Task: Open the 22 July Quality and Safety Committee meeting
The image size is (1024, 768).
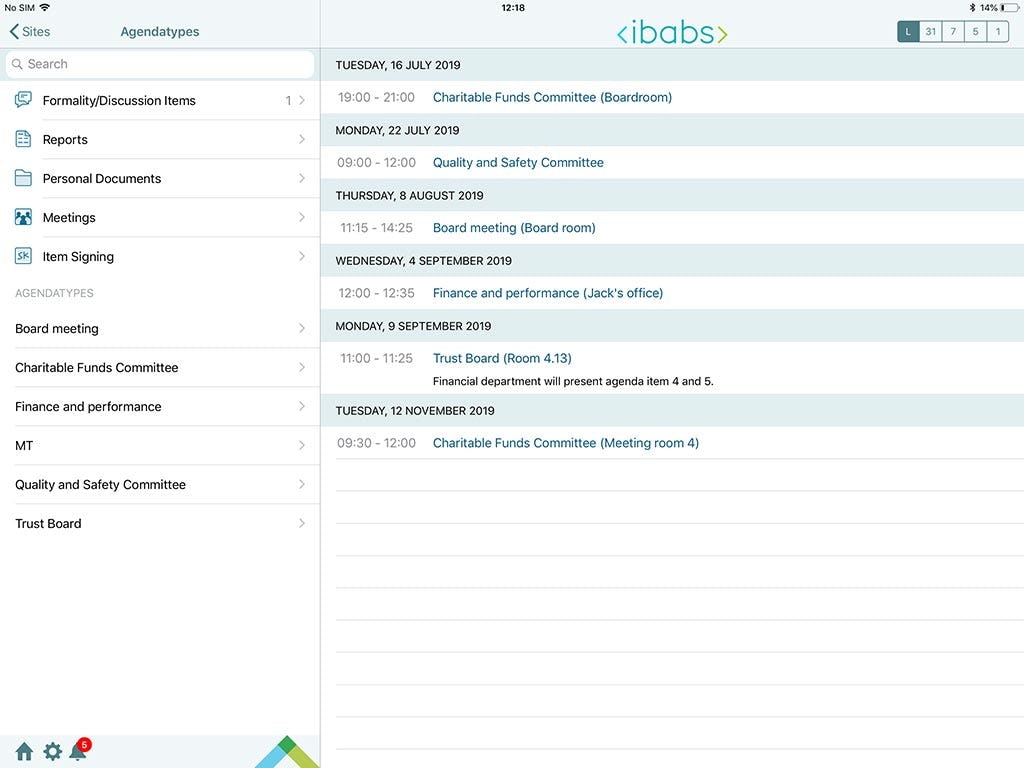Action: point(518,163)
